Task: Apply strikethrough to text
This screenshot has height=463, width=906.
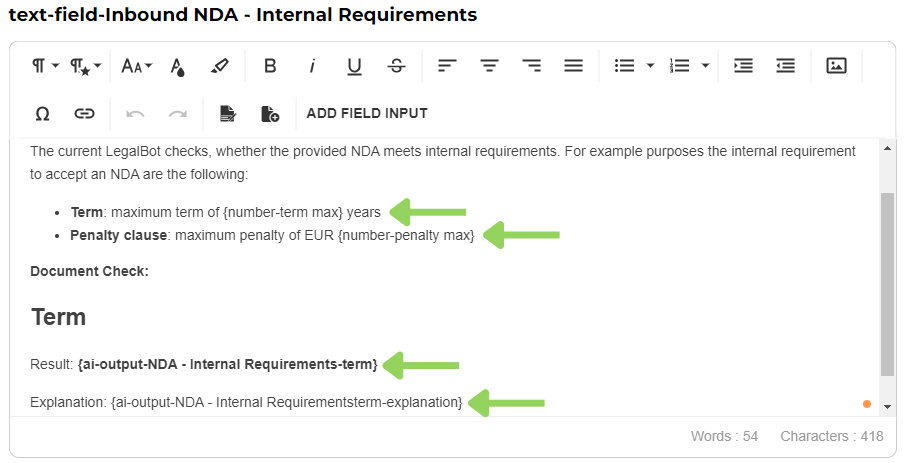Action: pos(397,66)
